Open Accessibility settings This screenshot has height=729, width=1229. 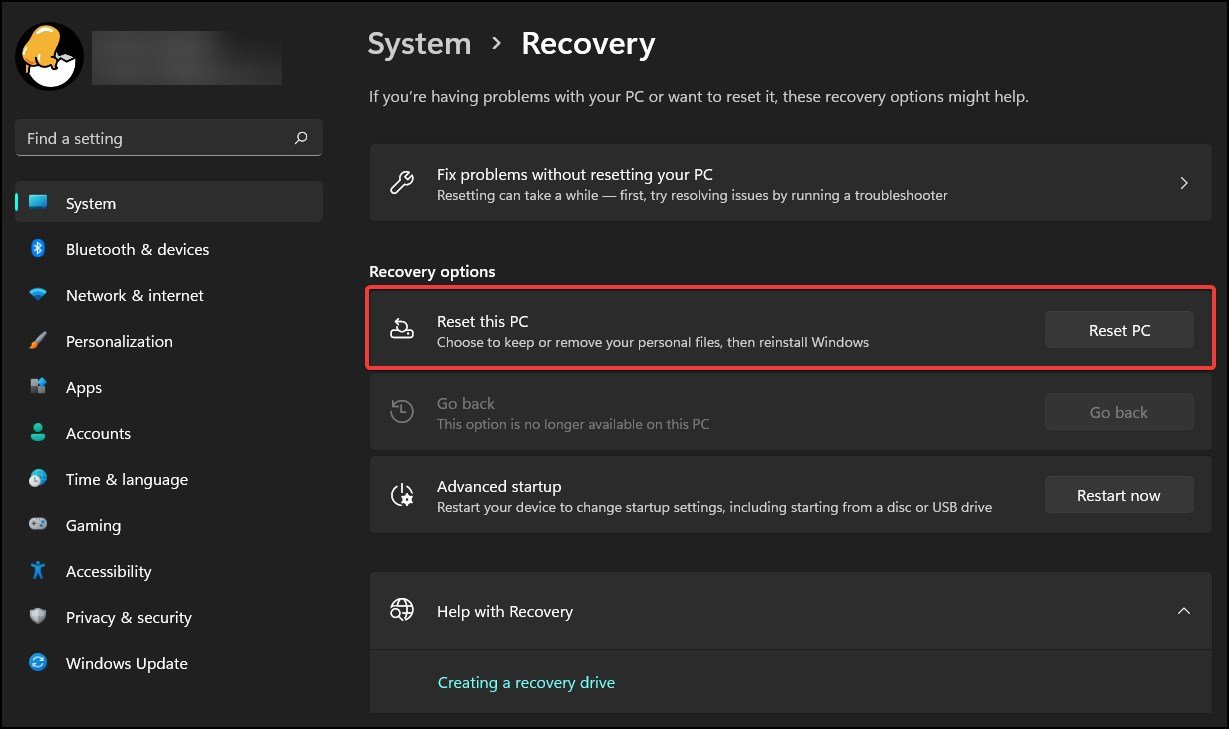coord(169,571)
